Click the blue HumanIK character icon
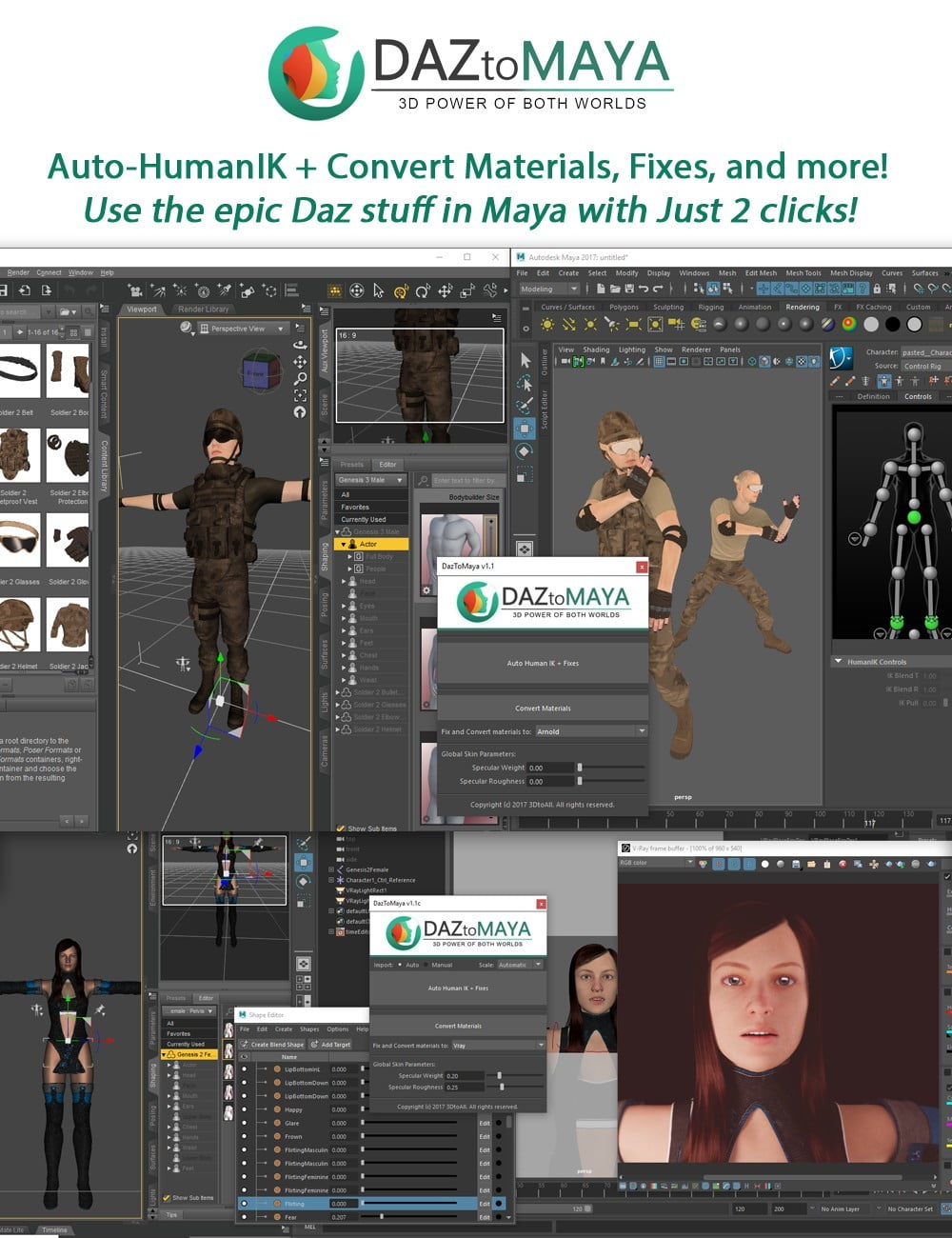This screenshot has width=952, height=1238. point(841,358)
